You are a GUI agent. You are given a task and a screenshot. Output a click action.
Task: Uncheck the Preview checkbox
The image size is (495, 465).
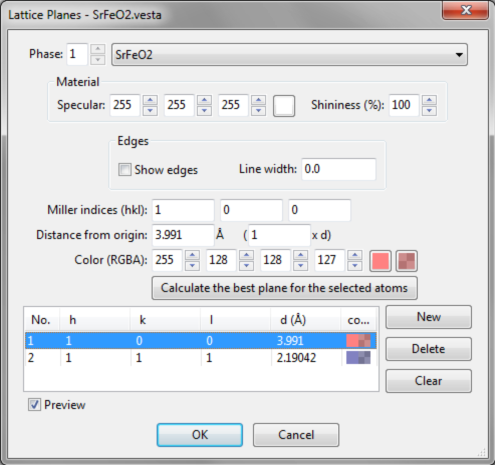pos(34,405)
